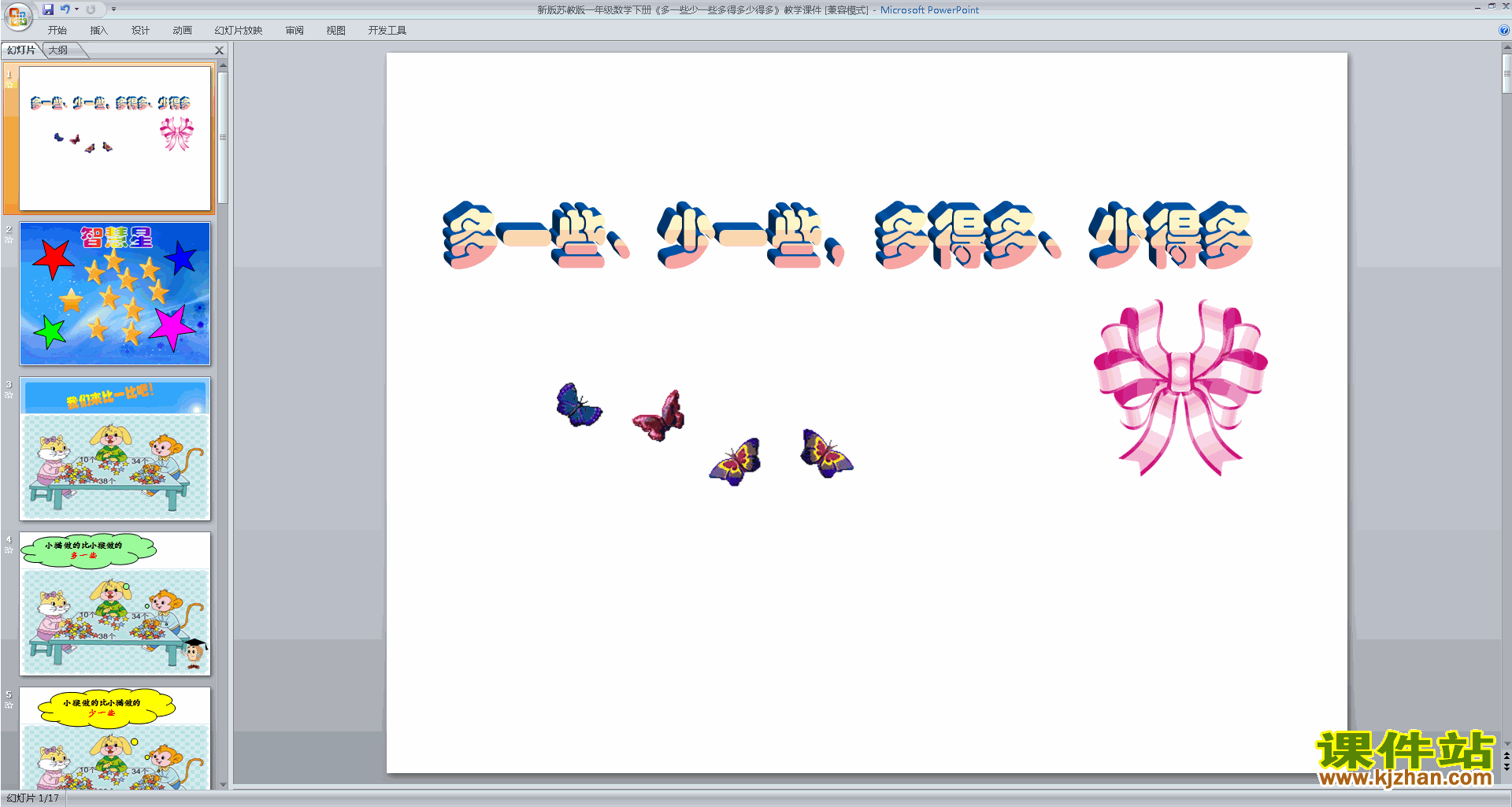The image size is (1512, 807).
Task: Select slide 1 thumbnail
Action: point(115,139)
